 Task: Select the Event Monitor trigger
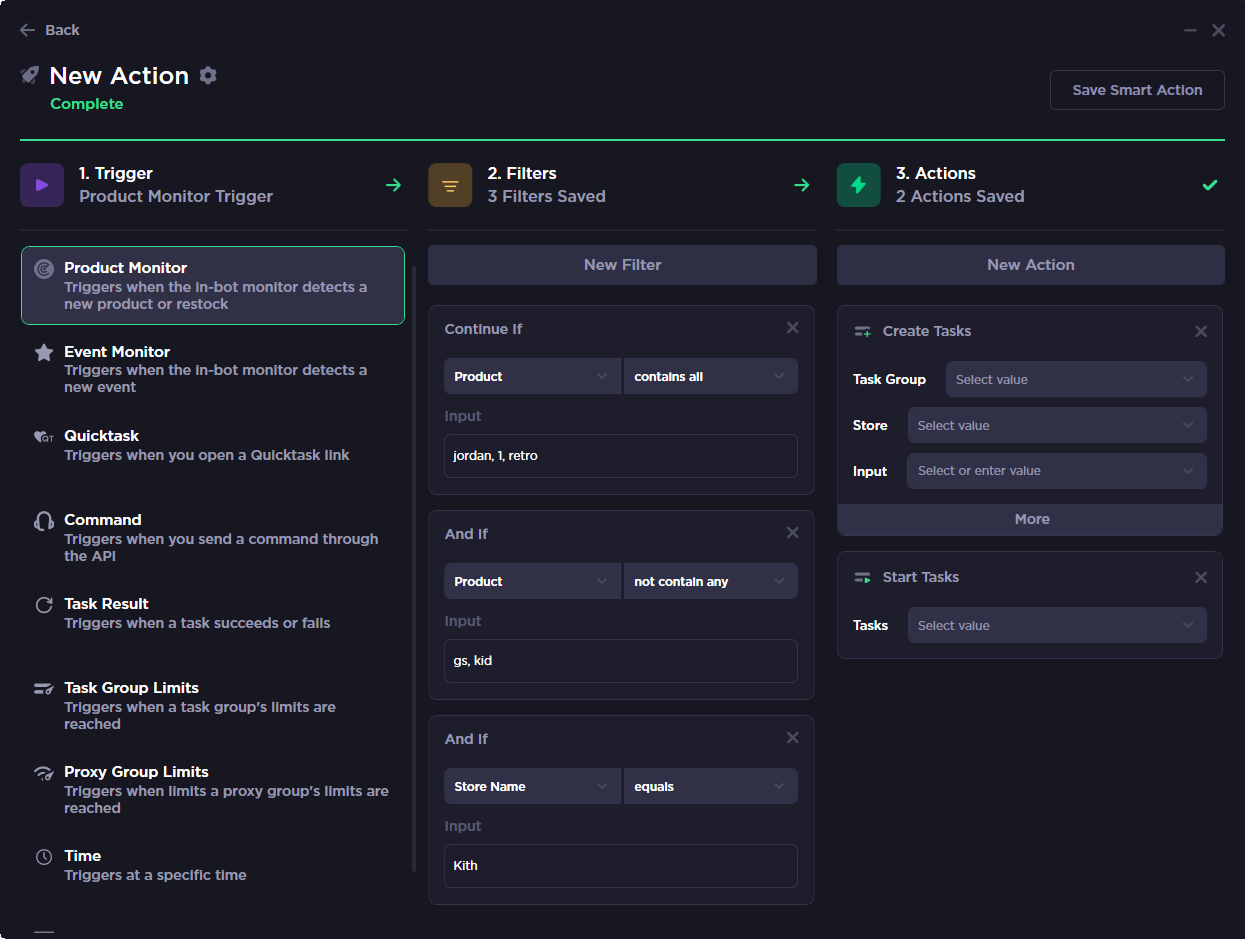point(213,369)
